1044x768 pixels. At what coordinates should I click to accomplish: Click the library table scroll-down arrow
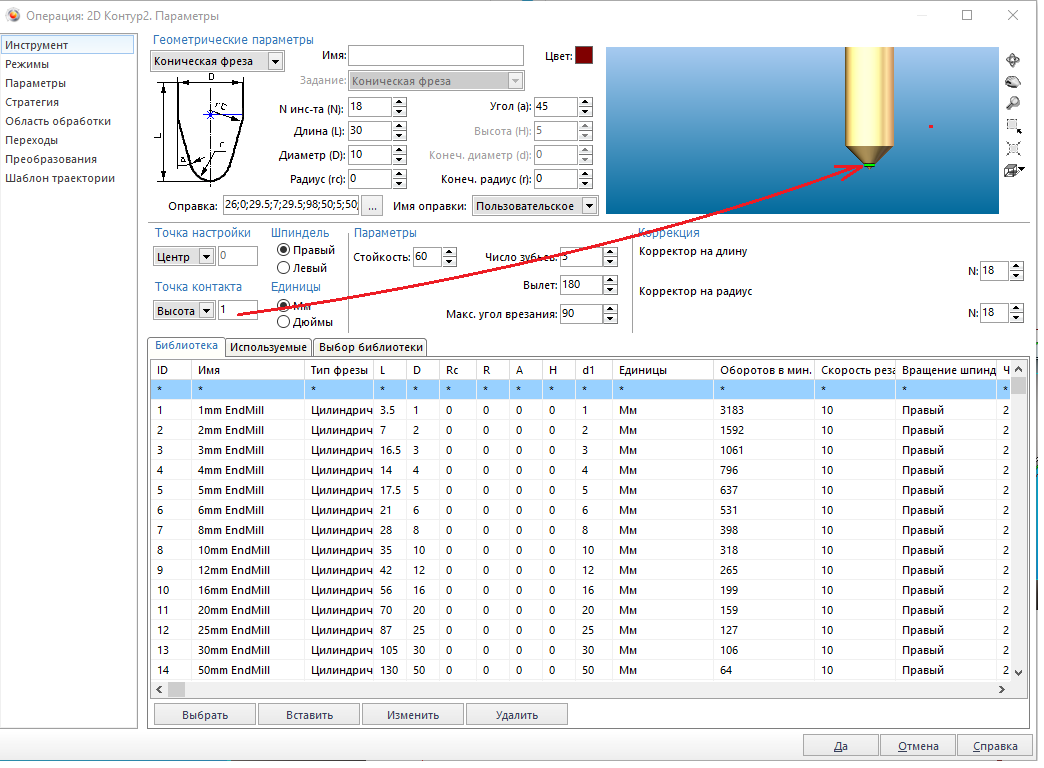pos(1018,673)
